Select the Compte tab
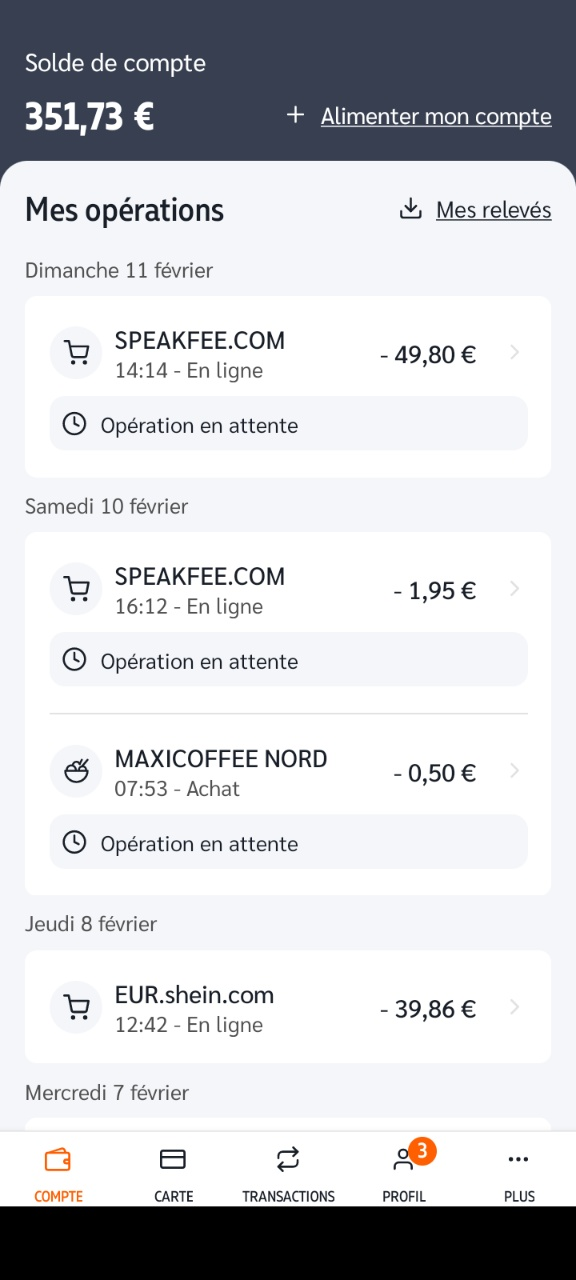This screenshot has width=576, height=1280. 58,1173
